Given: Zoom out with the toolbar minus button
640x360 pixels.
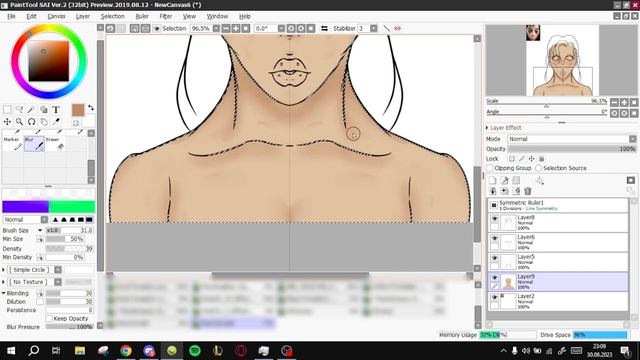Looking at the screenshot, I should 226,29.
